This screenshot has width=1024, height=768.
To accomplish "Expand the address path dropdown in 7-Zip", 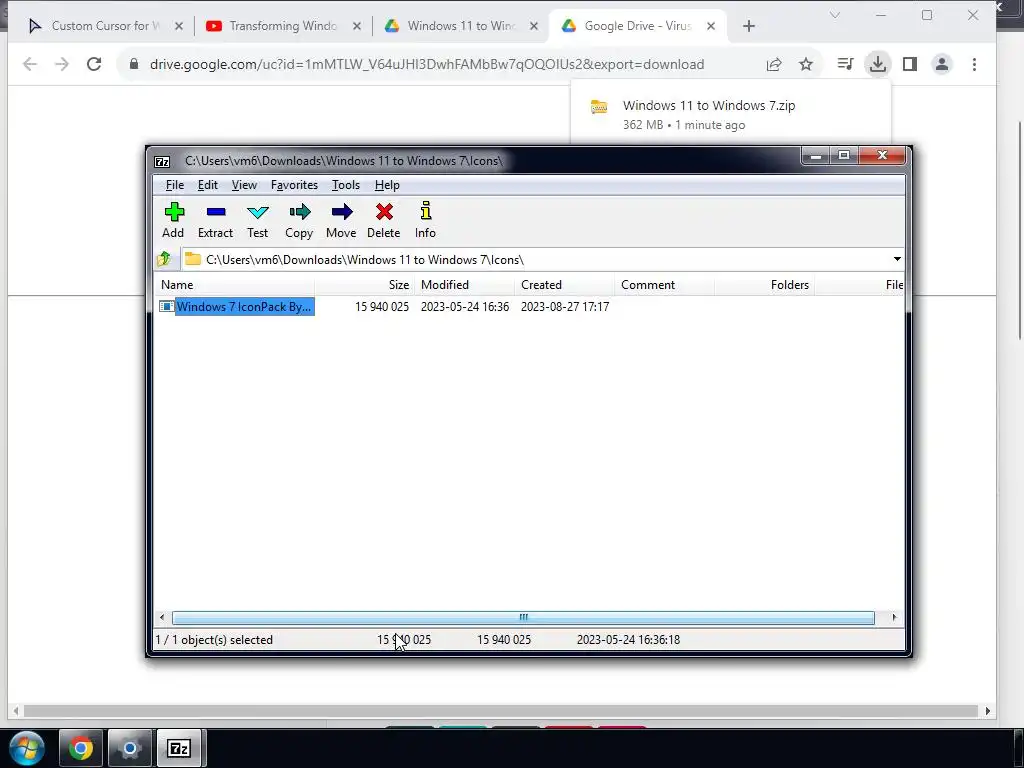I will [897, 259].
